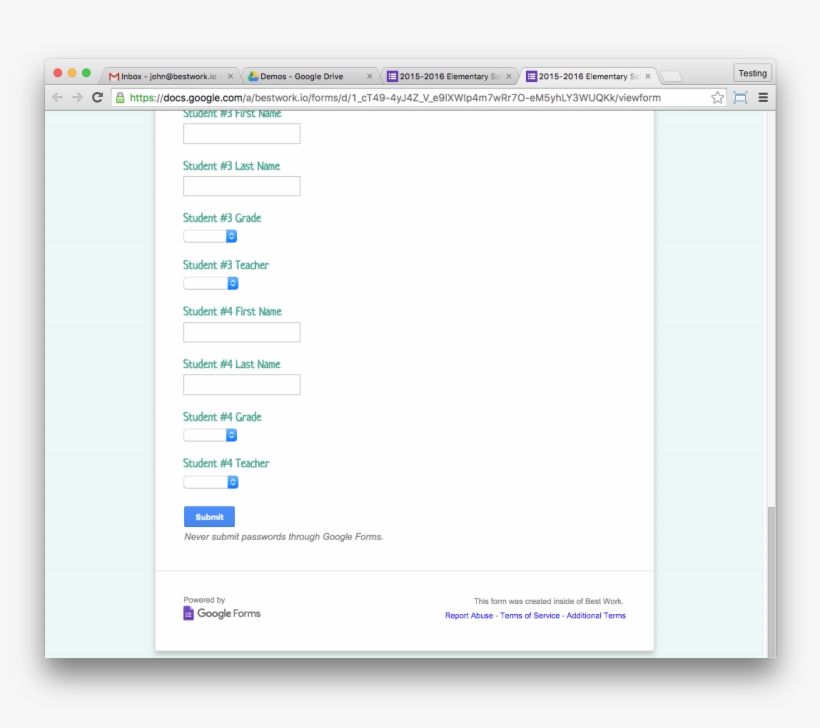Click the Student #4 First Name input field

(241, 331)
